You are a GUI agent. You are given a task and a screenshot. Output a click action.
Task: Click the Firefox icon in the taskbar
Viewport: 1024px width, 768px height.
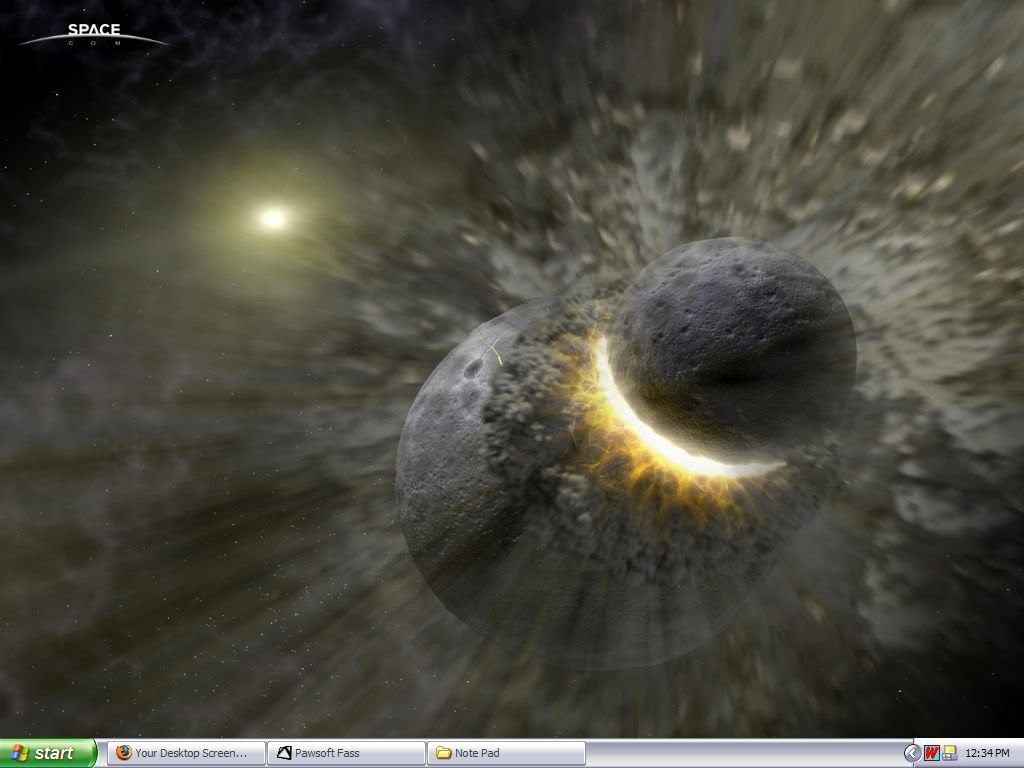(x=124, y=753)
